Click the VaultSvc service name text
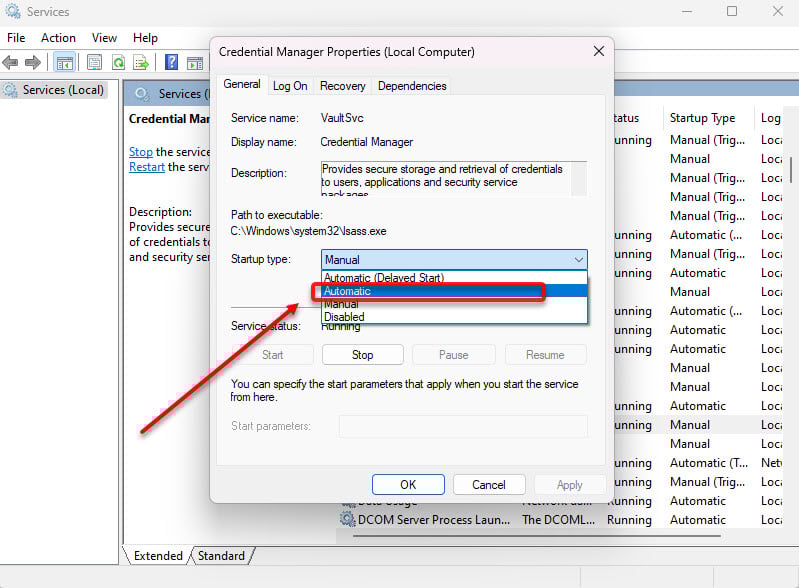 [342, 118]
